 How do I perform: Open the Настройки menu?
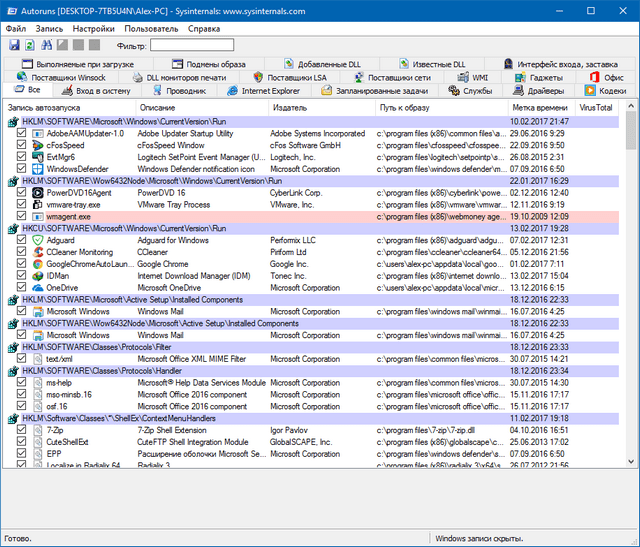[92, 29]
